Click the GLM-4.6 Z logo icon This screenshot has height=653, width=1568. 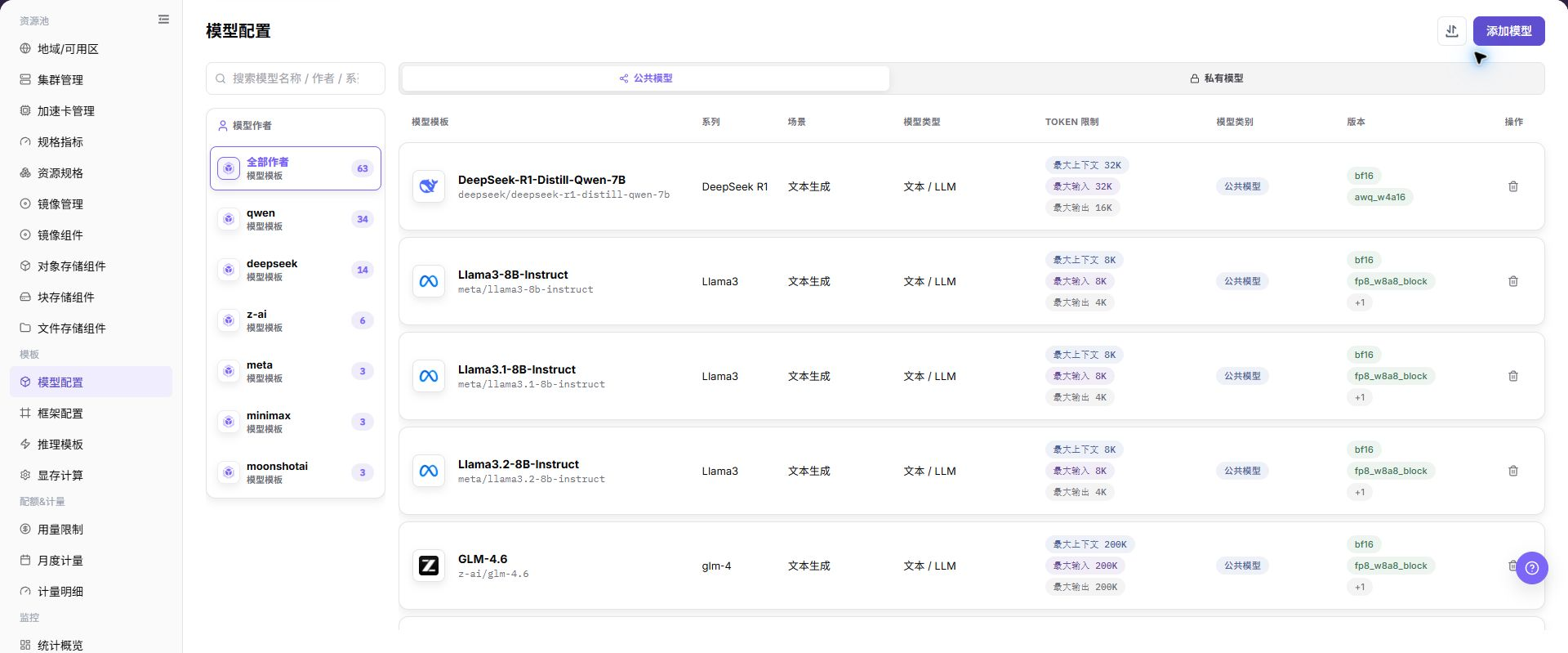(429, 566)
